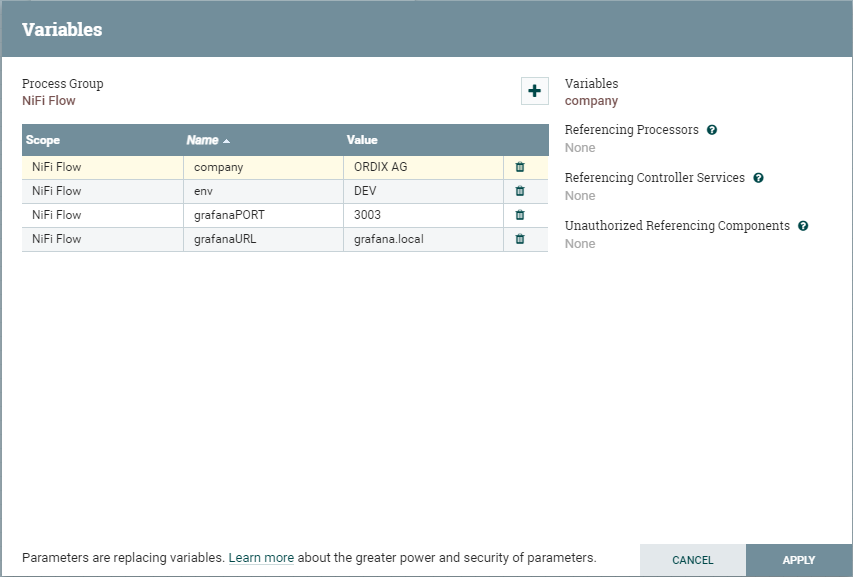Screen dimensions: 853x577
Task: Delete the grafanaPORT variable
Action: (520, 215)
